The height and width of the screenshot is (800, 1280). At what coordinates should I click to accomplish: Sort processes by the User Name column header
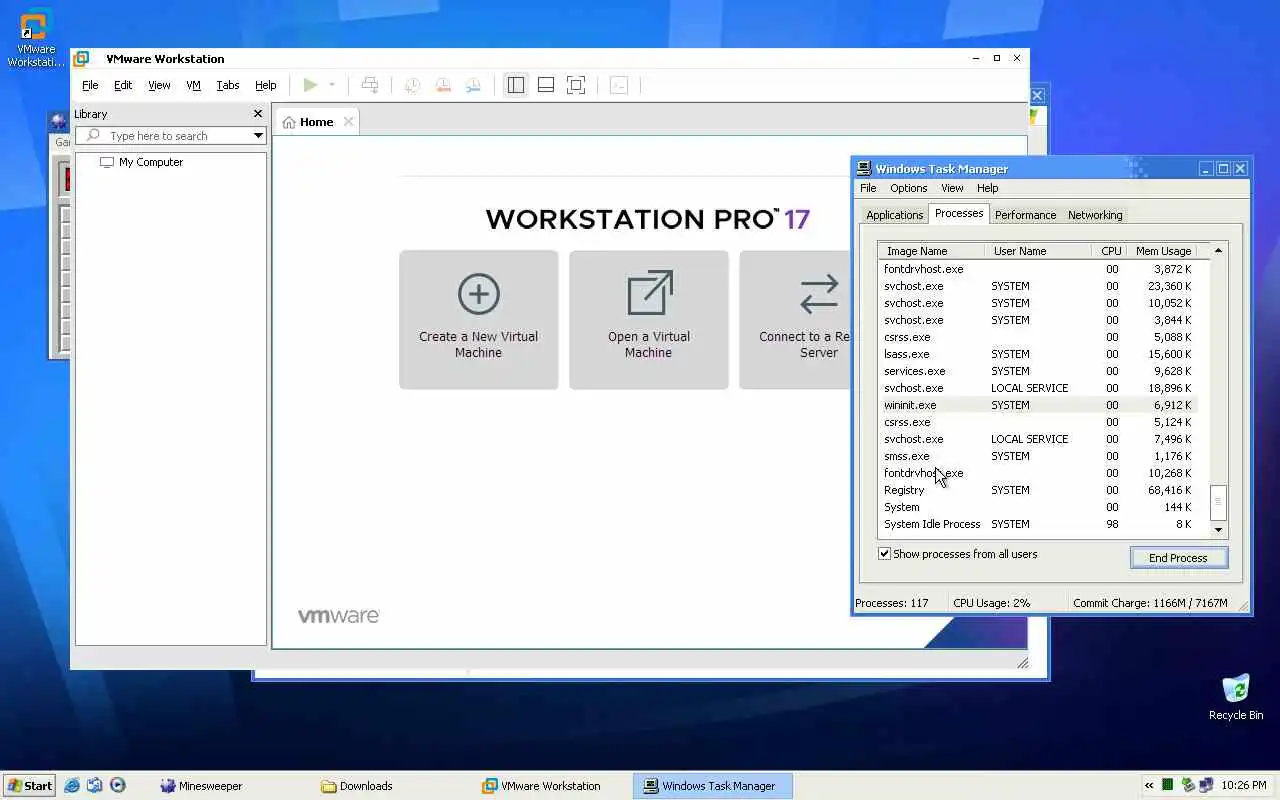pyautogui.click(x=1038, y=251)
